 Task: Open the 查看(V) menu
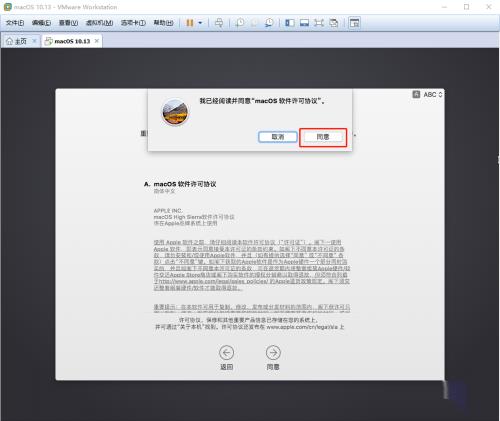click(x=68, y=23)
